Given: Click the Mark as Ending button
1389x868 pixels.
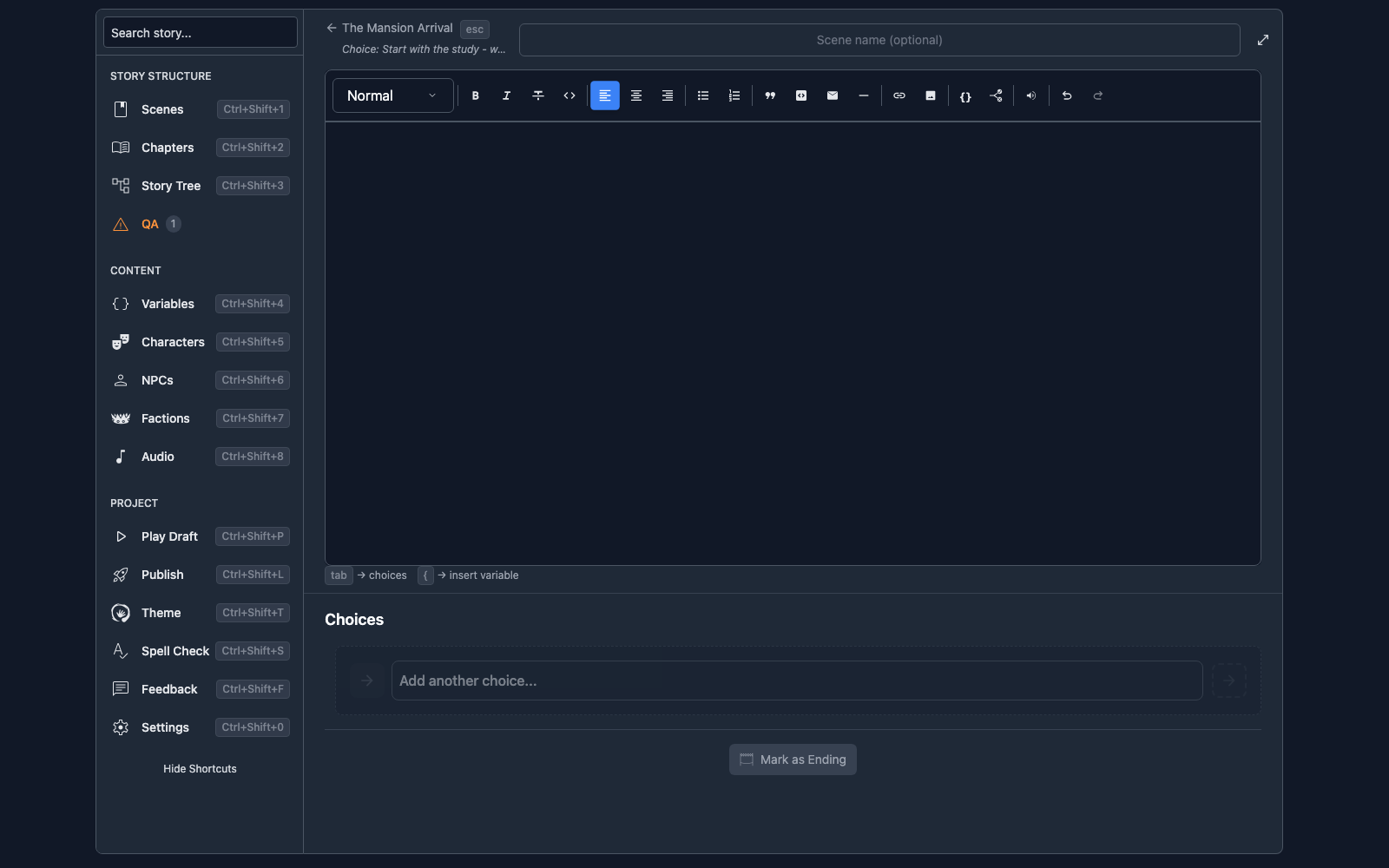Looking at the screenshot, I should coord(792,759).
